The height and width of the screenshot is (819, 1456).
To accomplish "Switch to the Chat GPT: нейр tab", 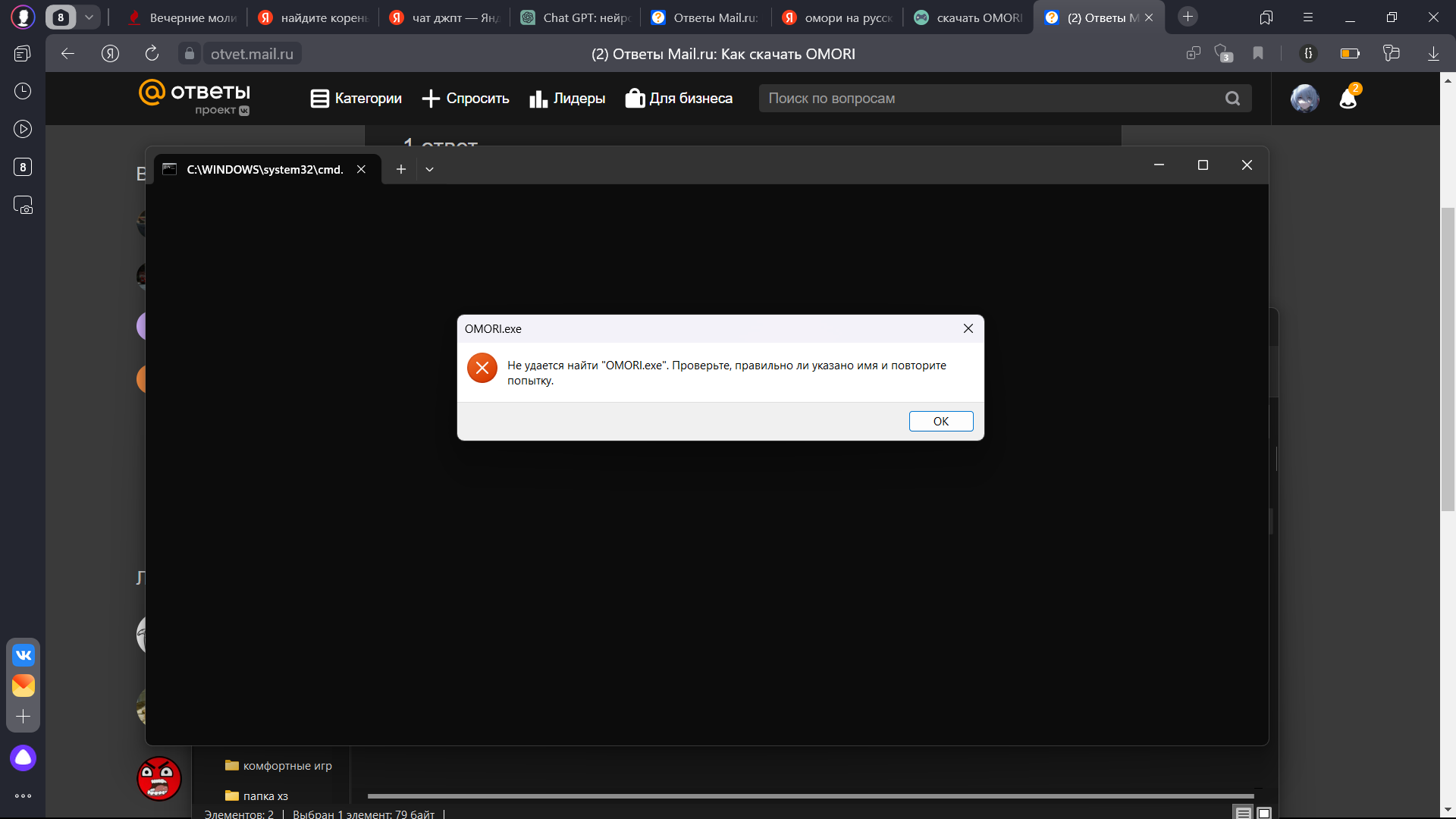I will coord(576,17).
